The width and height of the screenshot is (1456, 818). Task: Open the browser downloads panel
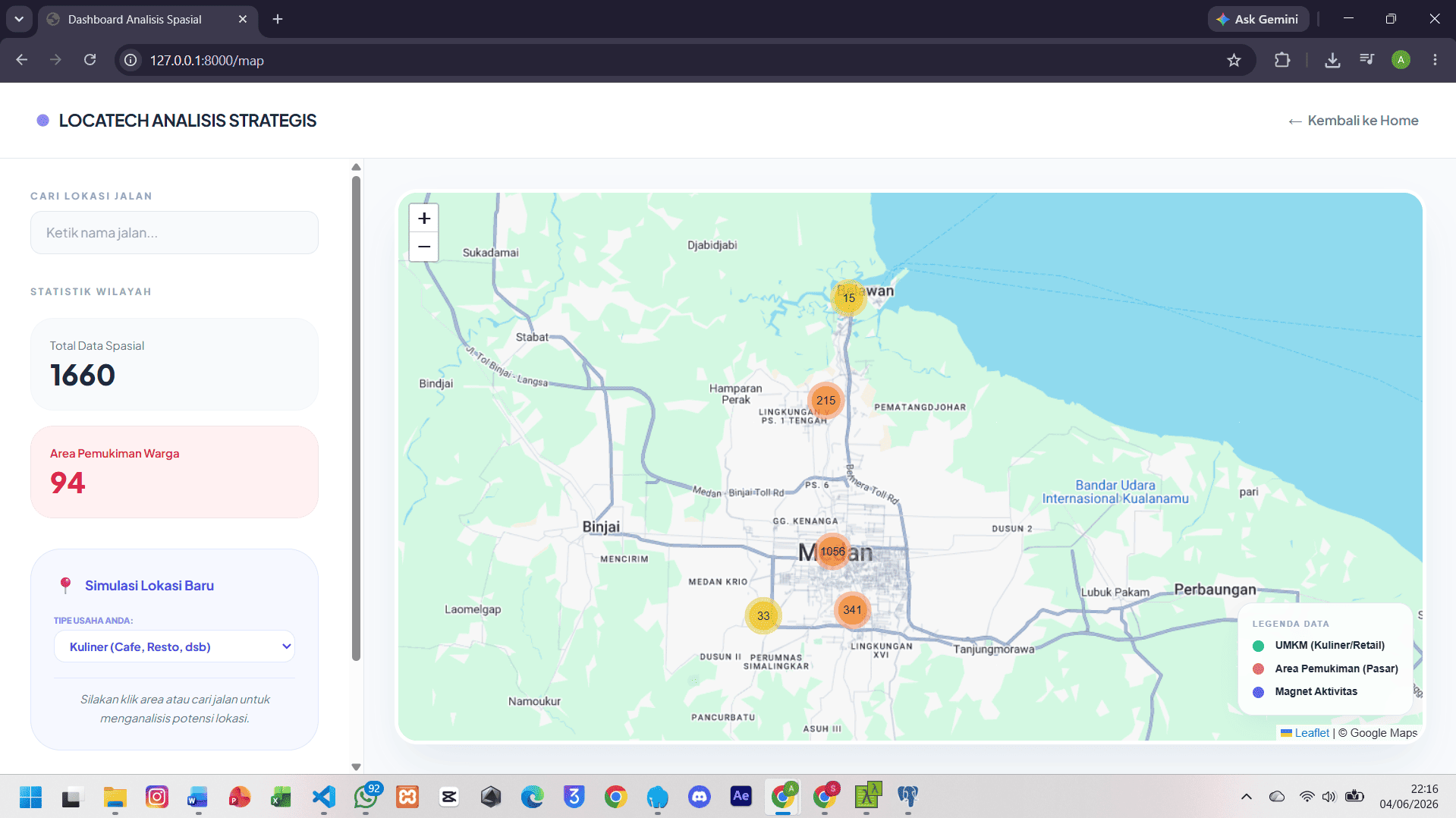click(1332, 60)
